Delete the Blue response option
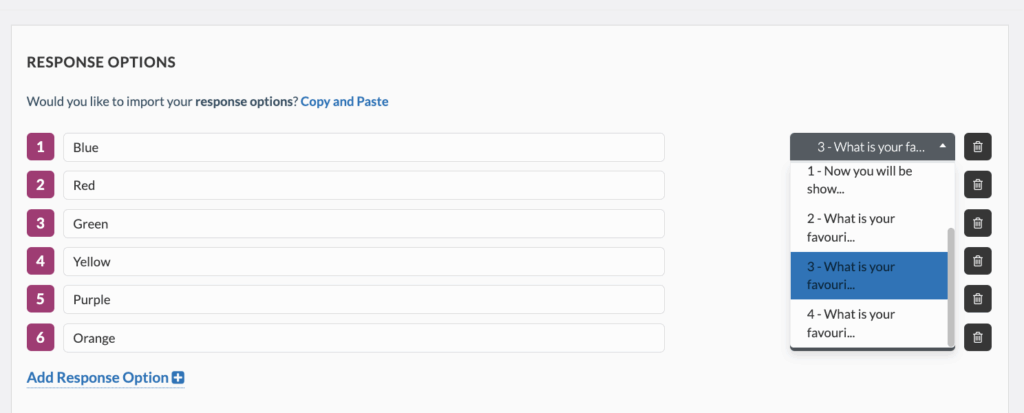This screenshot has height=413, width=1024. (x=977, y=147)
